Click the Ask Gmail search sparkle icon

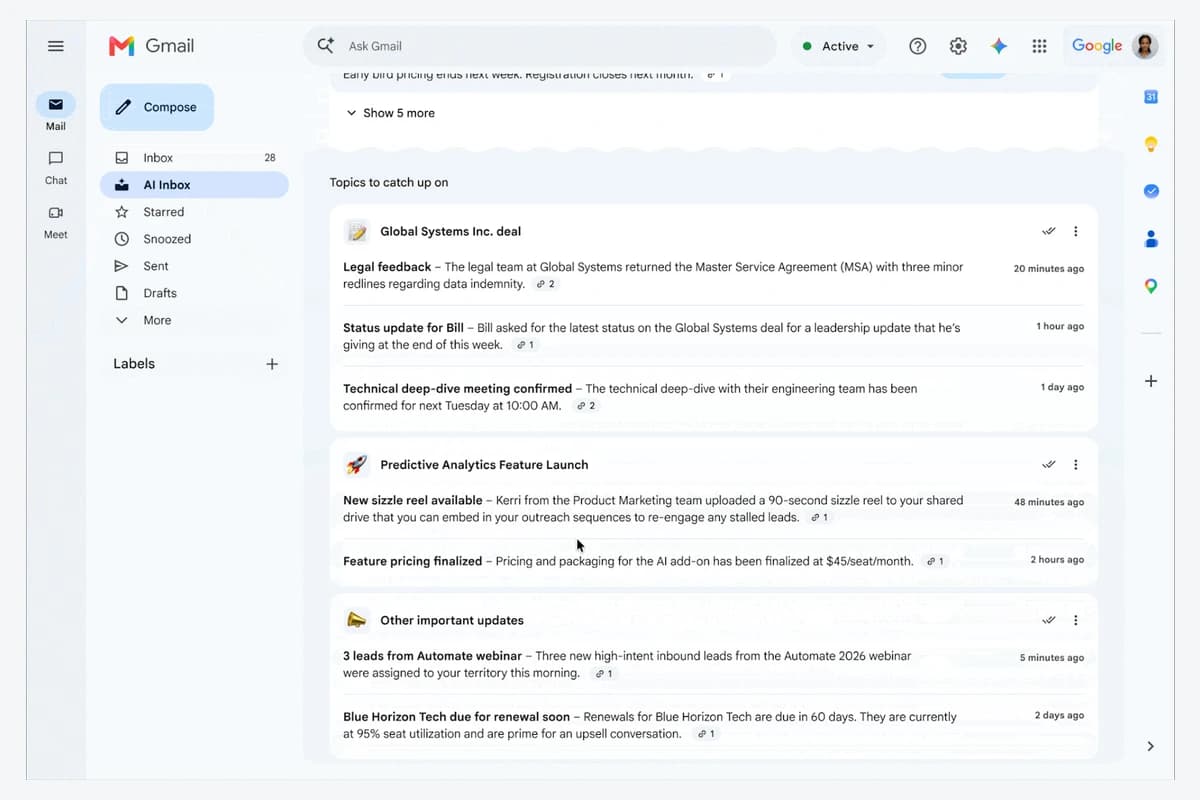click(x=325, y=46)
